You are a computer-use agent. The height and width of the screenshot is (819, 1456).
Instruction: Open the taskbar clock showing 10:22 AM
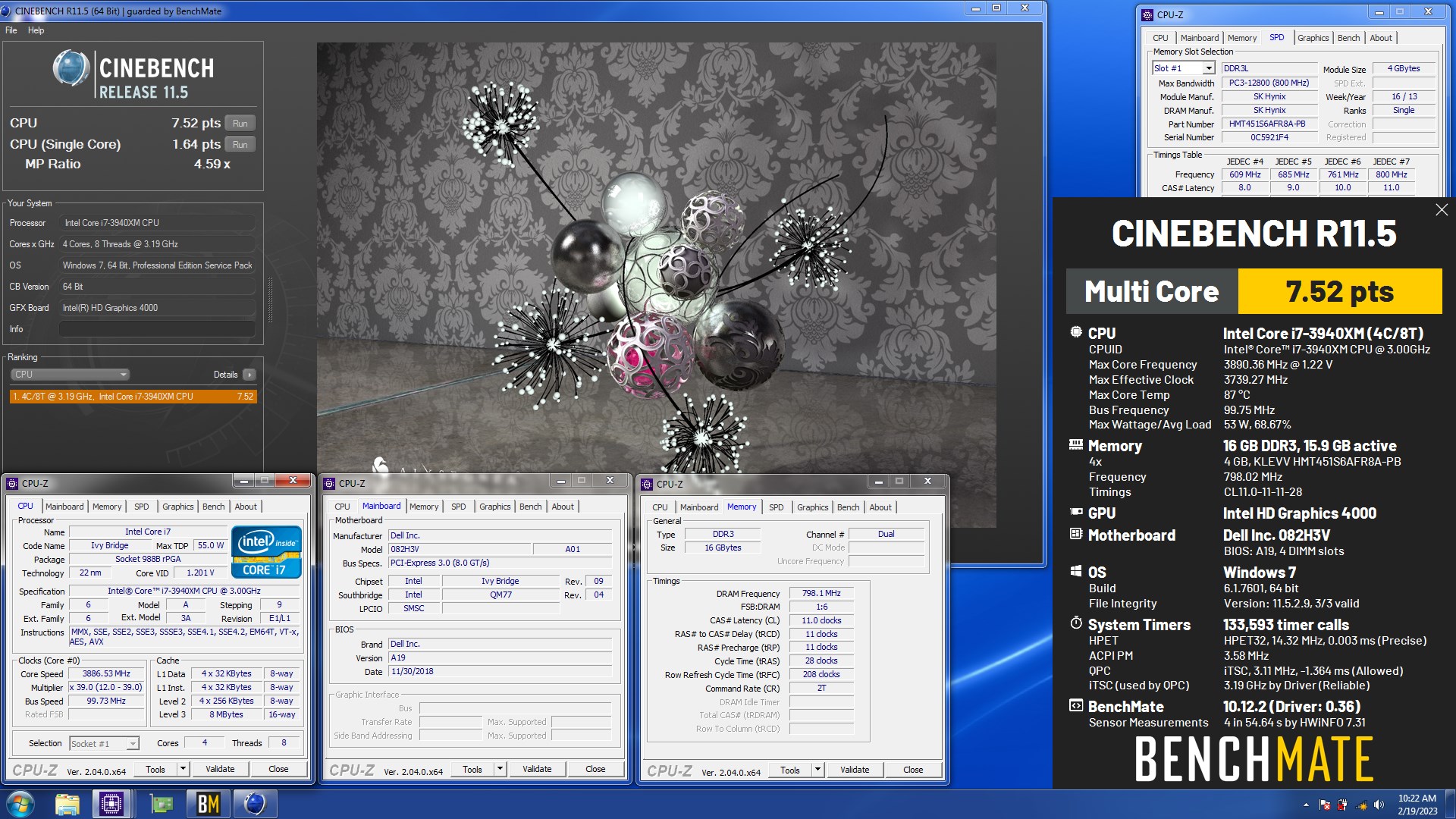click(1417, 805)
